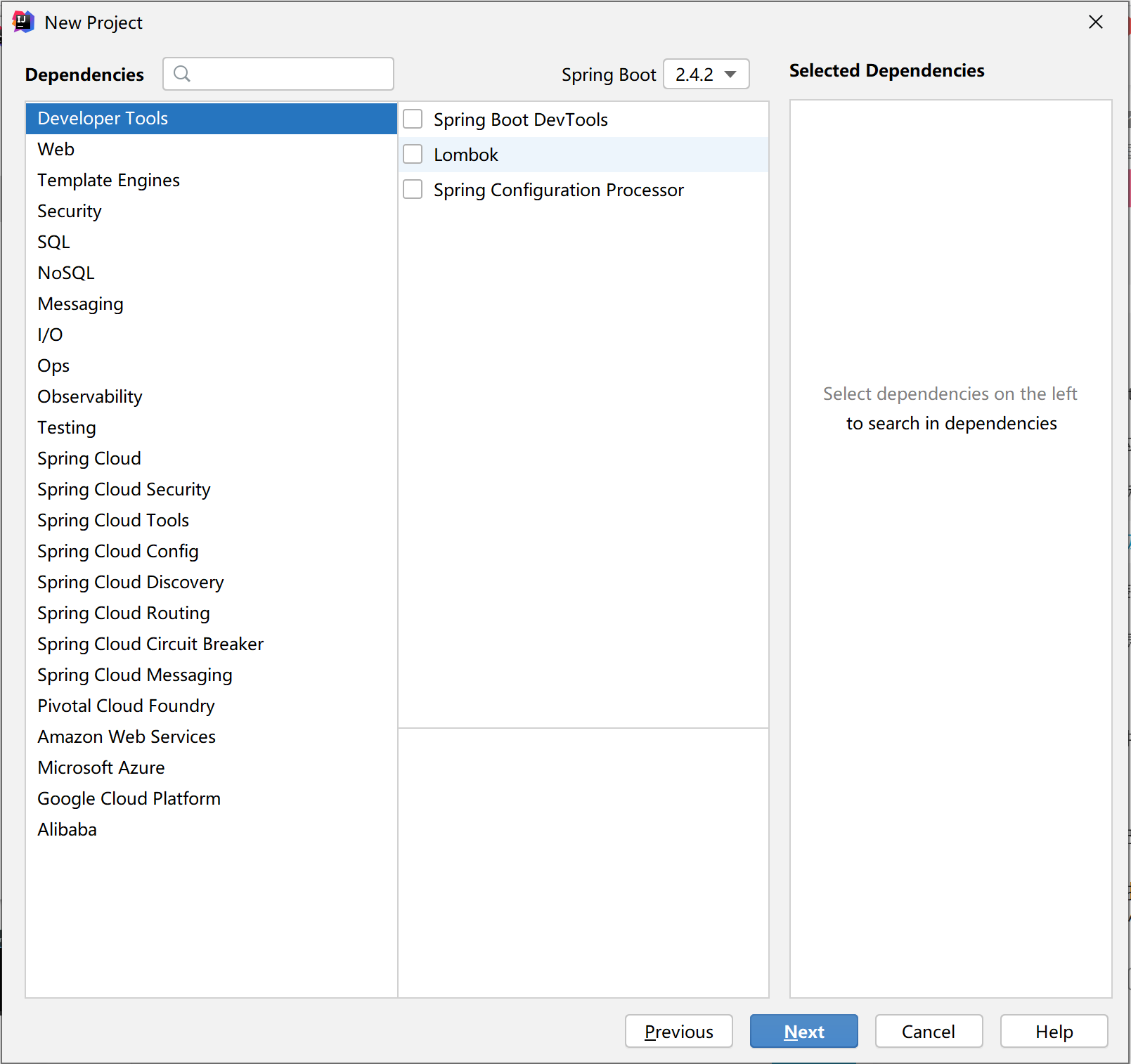Select Spring Cloud Discovery category
This screenshot has height=1064, width=1131.
(212, 582)
